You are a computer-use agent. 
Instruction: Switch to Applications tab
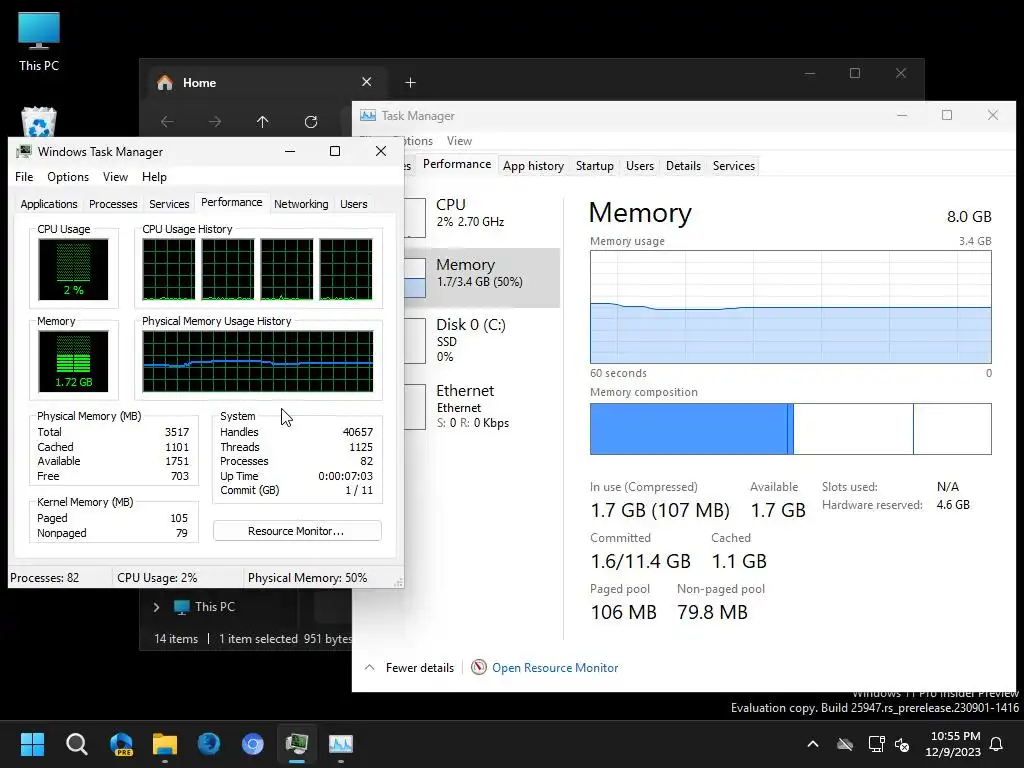click(49, 204)
